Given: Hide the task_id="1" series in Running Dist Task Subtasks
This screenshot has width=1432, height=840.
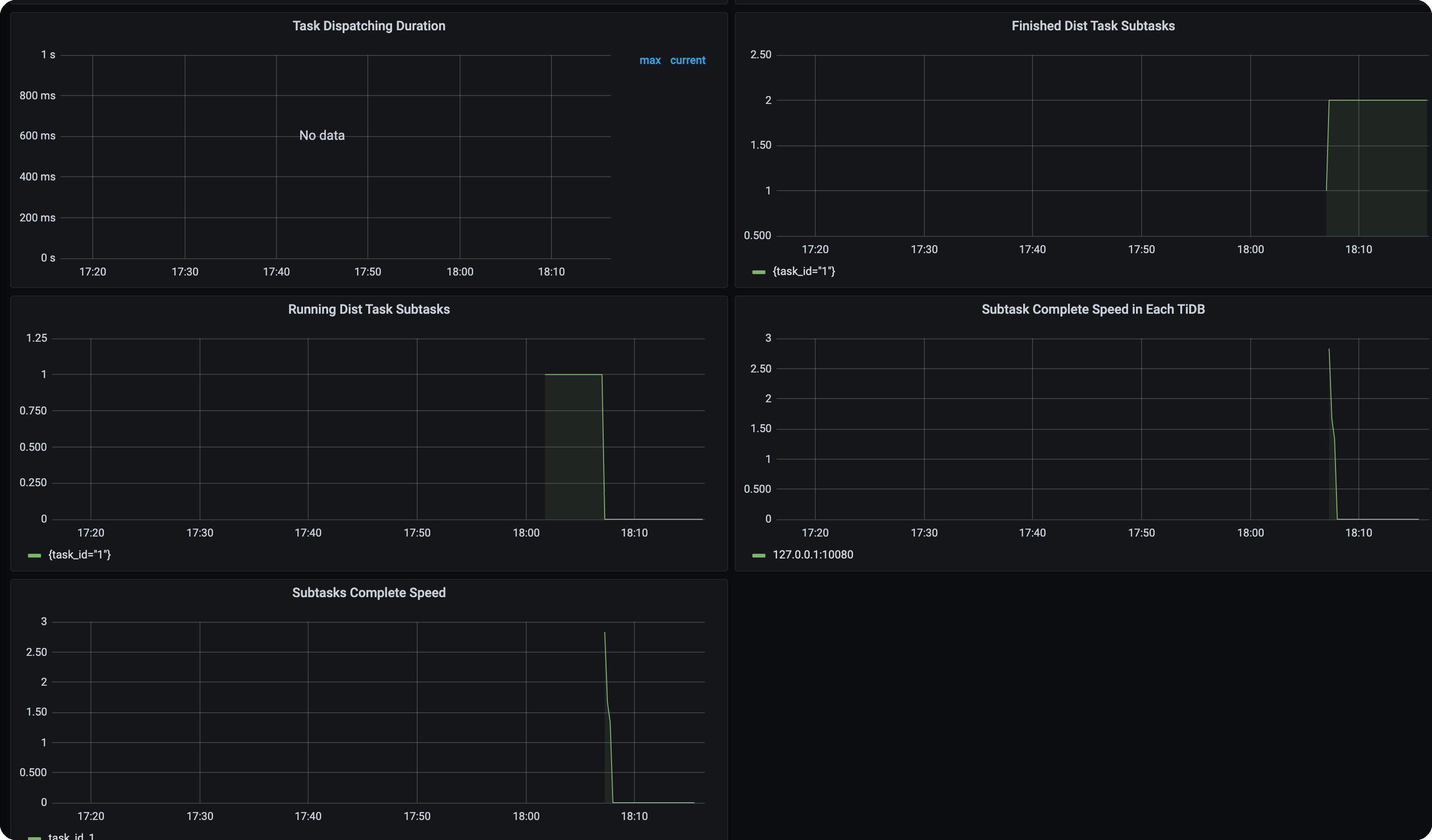Looking at the screenshot, I should click(79, 554).
